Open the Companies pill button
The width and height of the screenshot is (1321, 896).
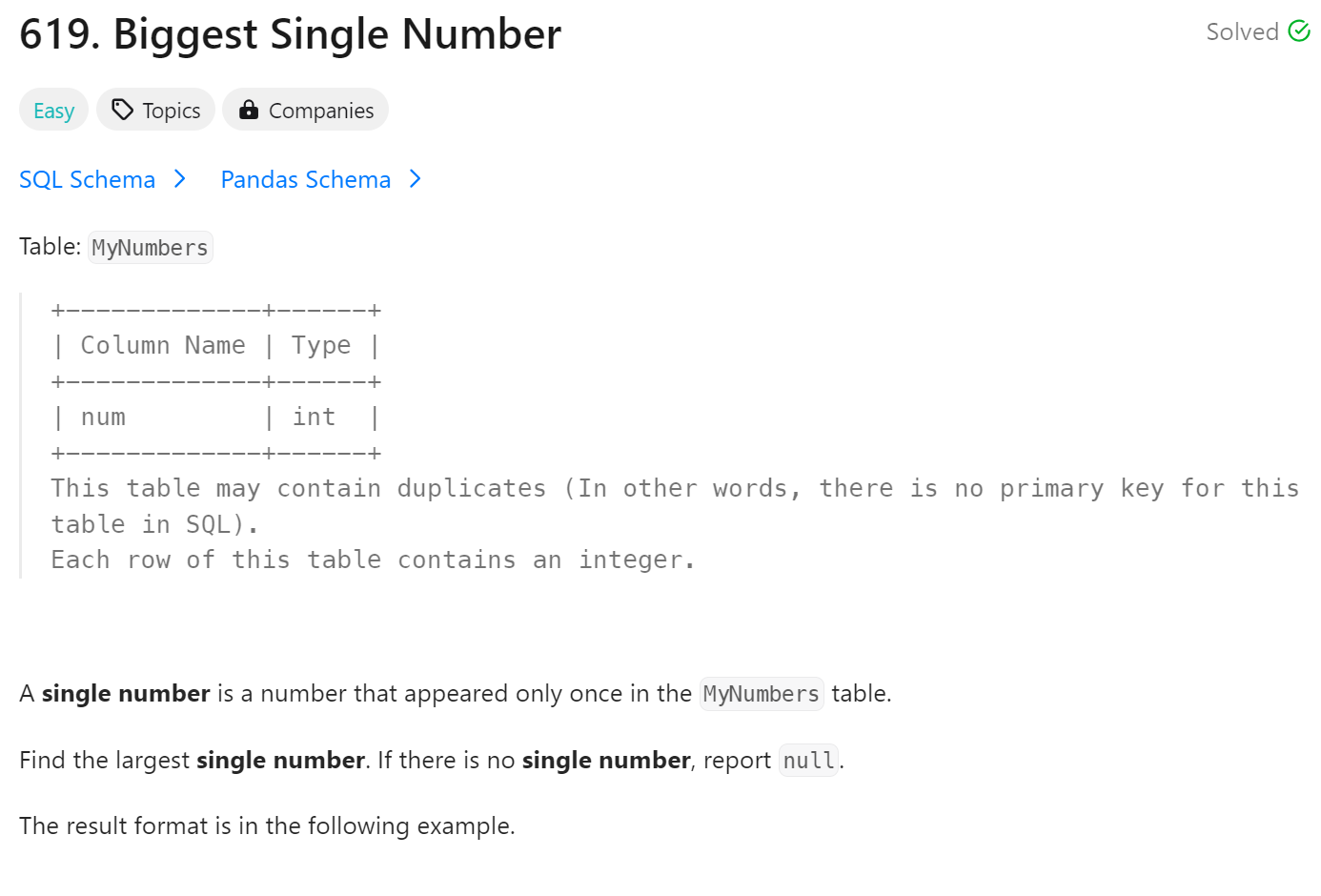(305, 110)
